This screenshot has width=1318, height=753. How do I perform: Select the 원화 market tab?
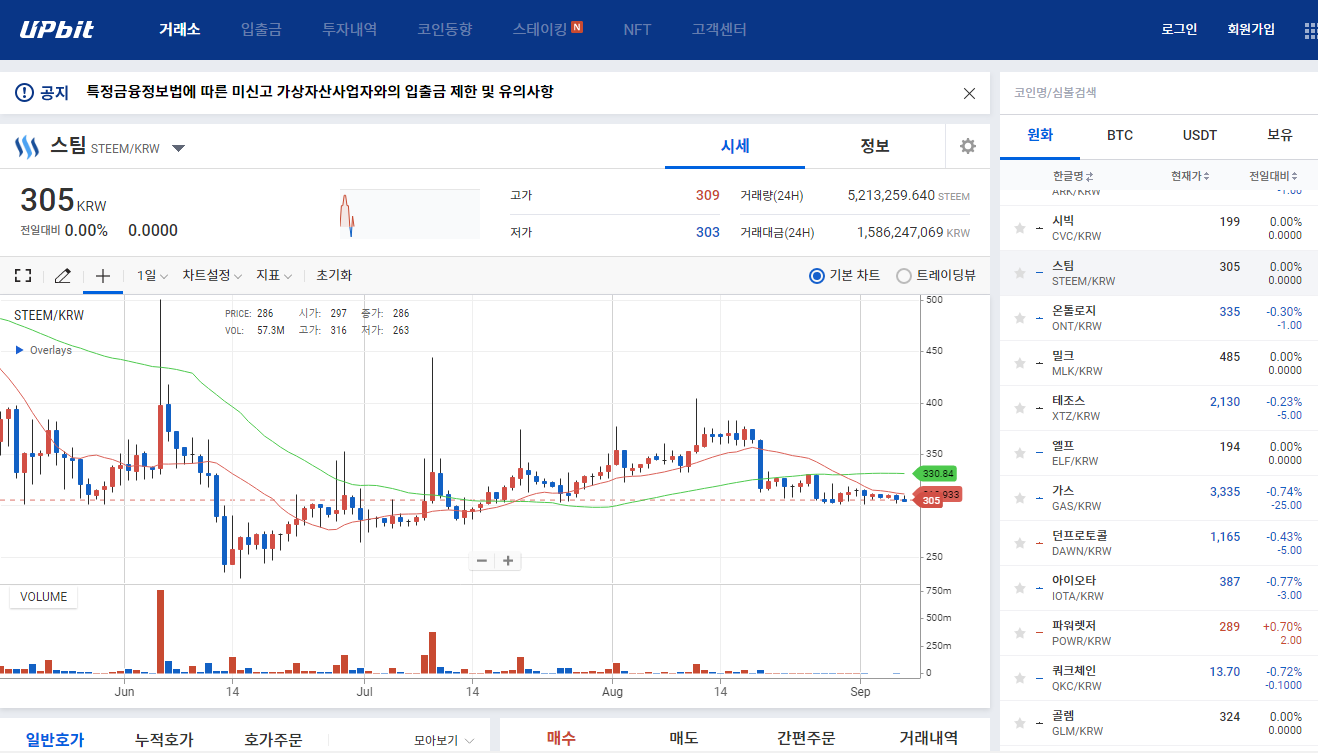pyautogui.click(x=1040, y=135)
